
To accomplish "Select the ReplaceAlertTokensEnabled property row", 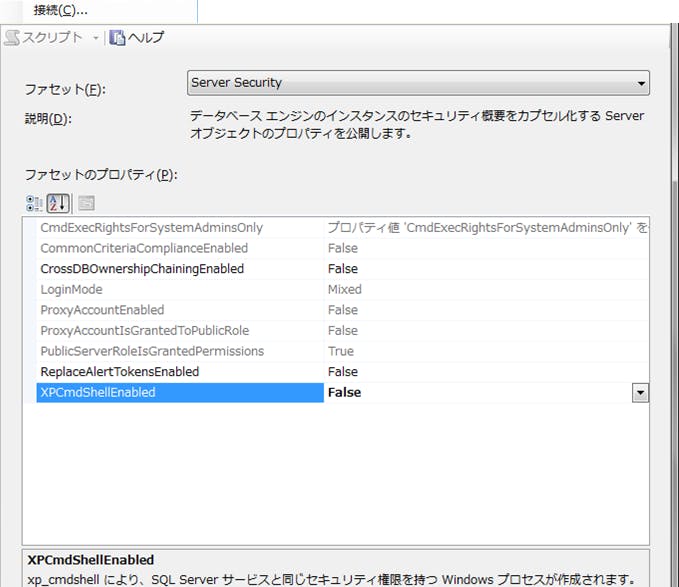I will [x=119, y=372].
